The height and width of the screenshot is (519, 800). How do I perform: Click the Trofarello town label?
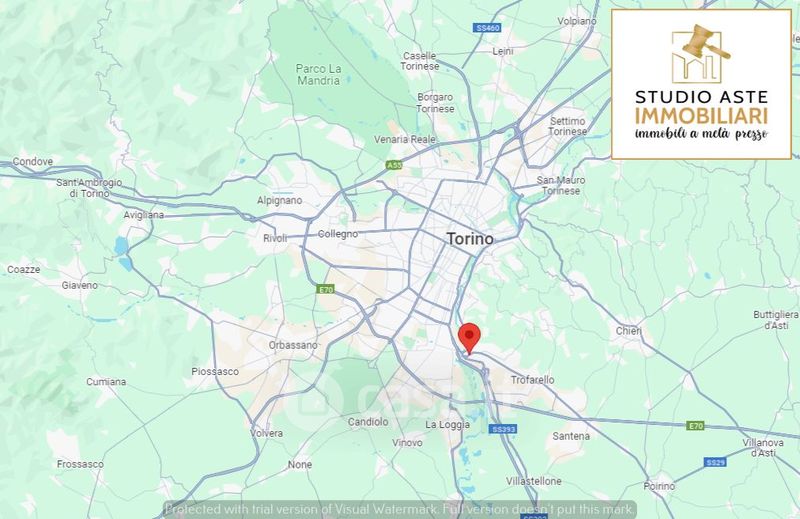(x=533, y=380)
